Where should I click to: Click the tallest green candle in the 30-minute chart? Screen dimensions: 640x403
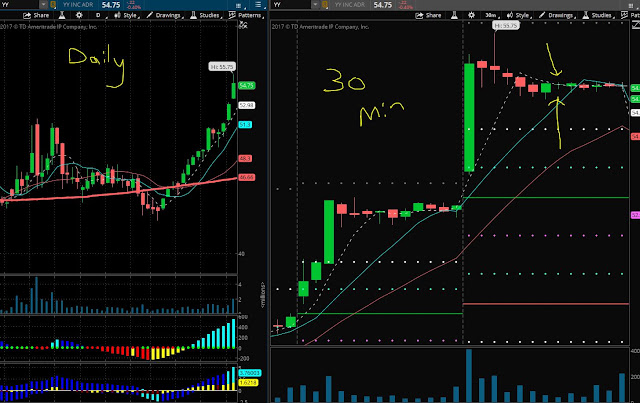[469, 117]
